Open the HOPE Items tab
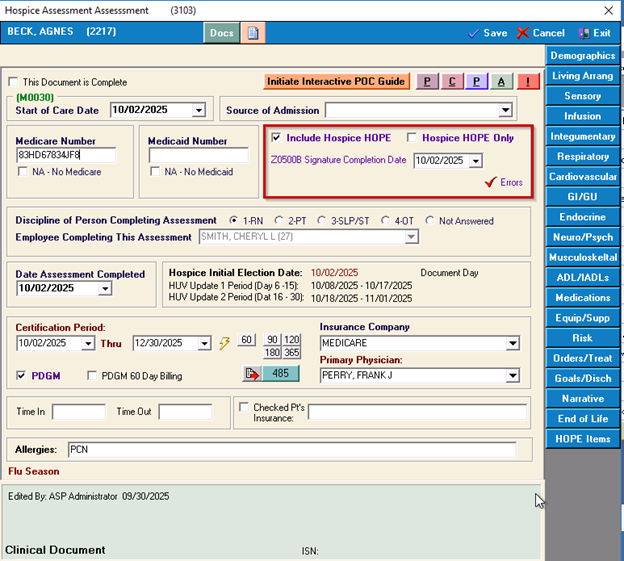 583,439
